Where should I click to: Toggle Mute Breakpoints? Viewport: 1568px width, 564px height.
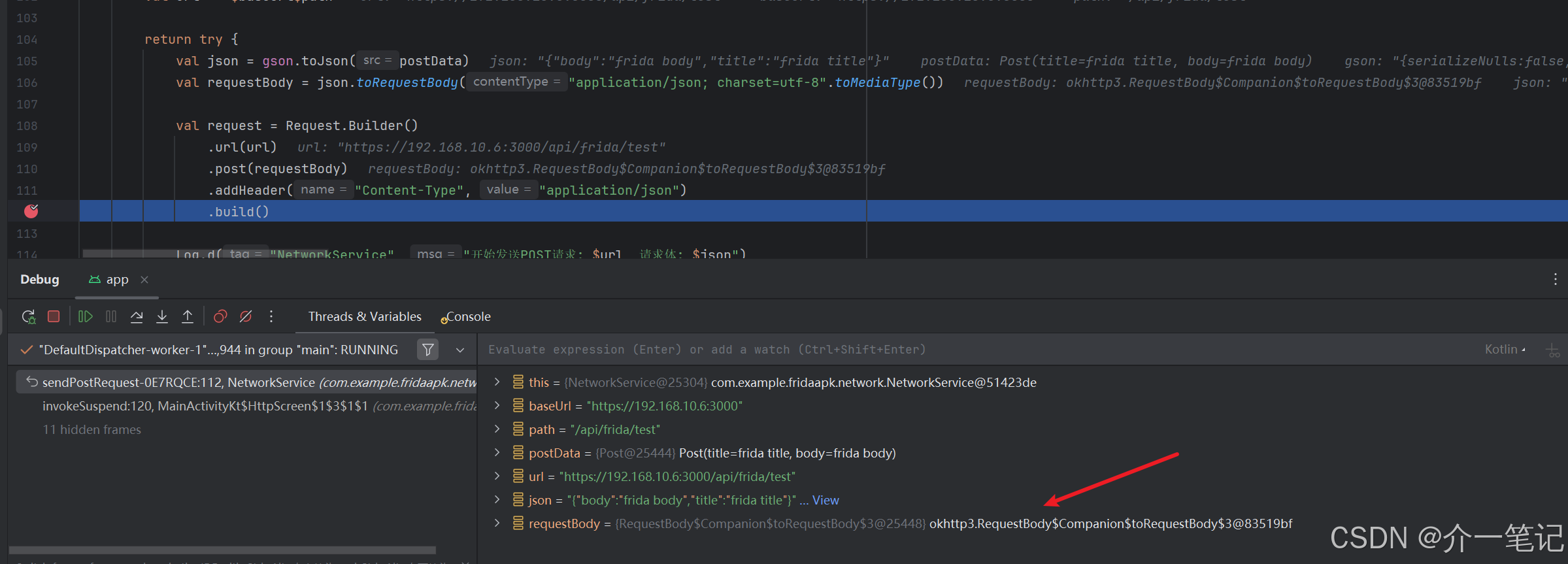coord(246,317)
